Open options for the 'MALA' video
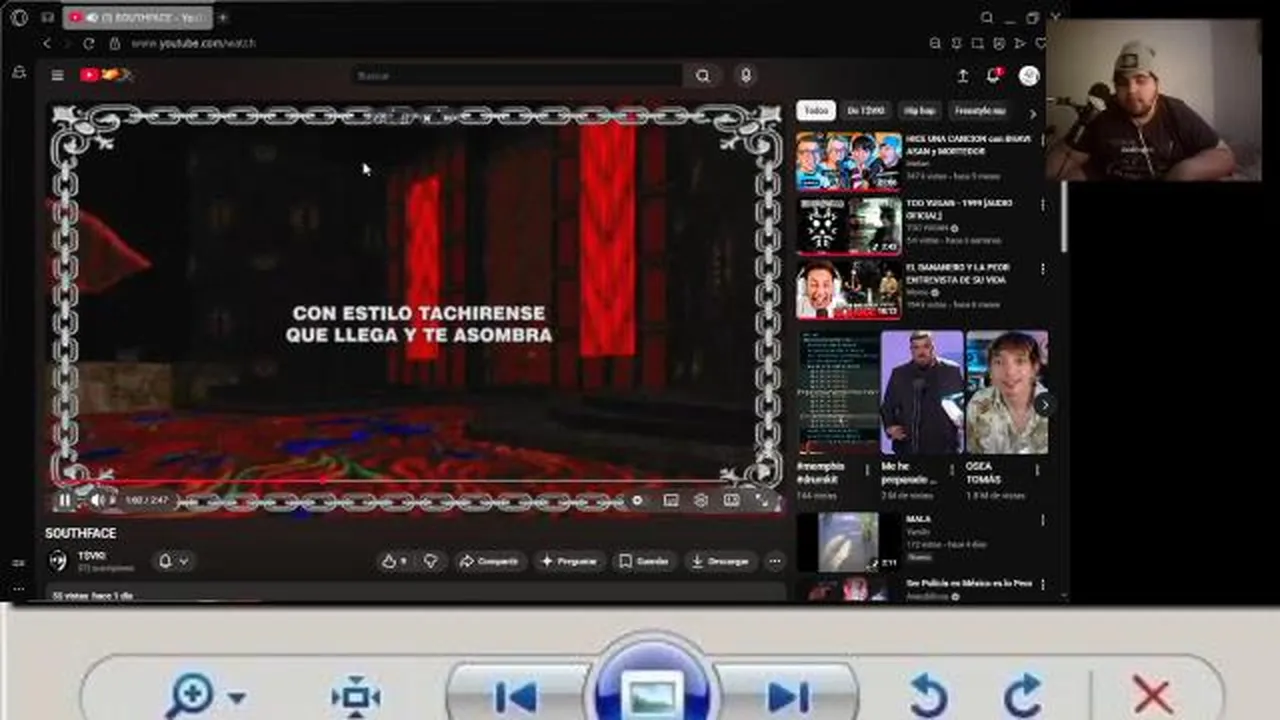1280x720 pixels. pos(1043,521)
